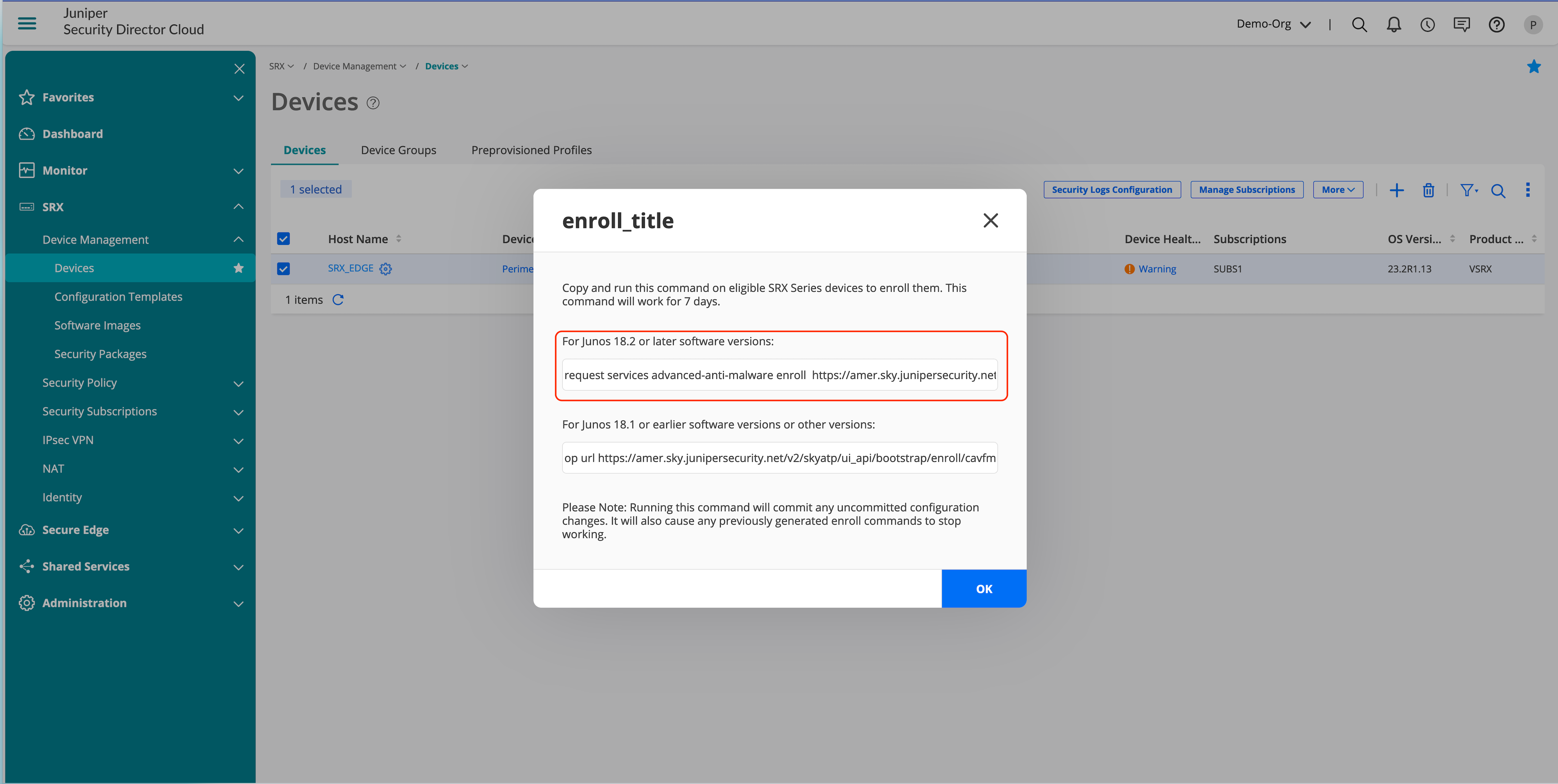The width and height of the screenshot is (1558, 784).
Task: Unfavorite Devices via sidebar star
Action: point(238,268)
